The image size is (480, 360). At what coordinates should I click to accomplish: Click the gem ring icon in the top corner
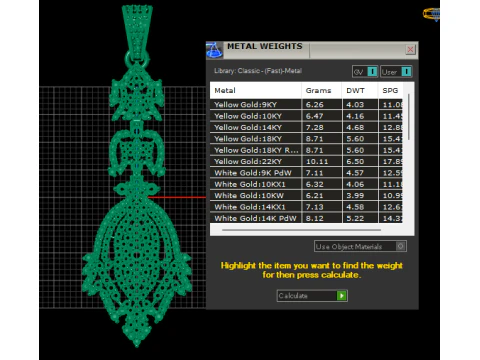(431, 14)
